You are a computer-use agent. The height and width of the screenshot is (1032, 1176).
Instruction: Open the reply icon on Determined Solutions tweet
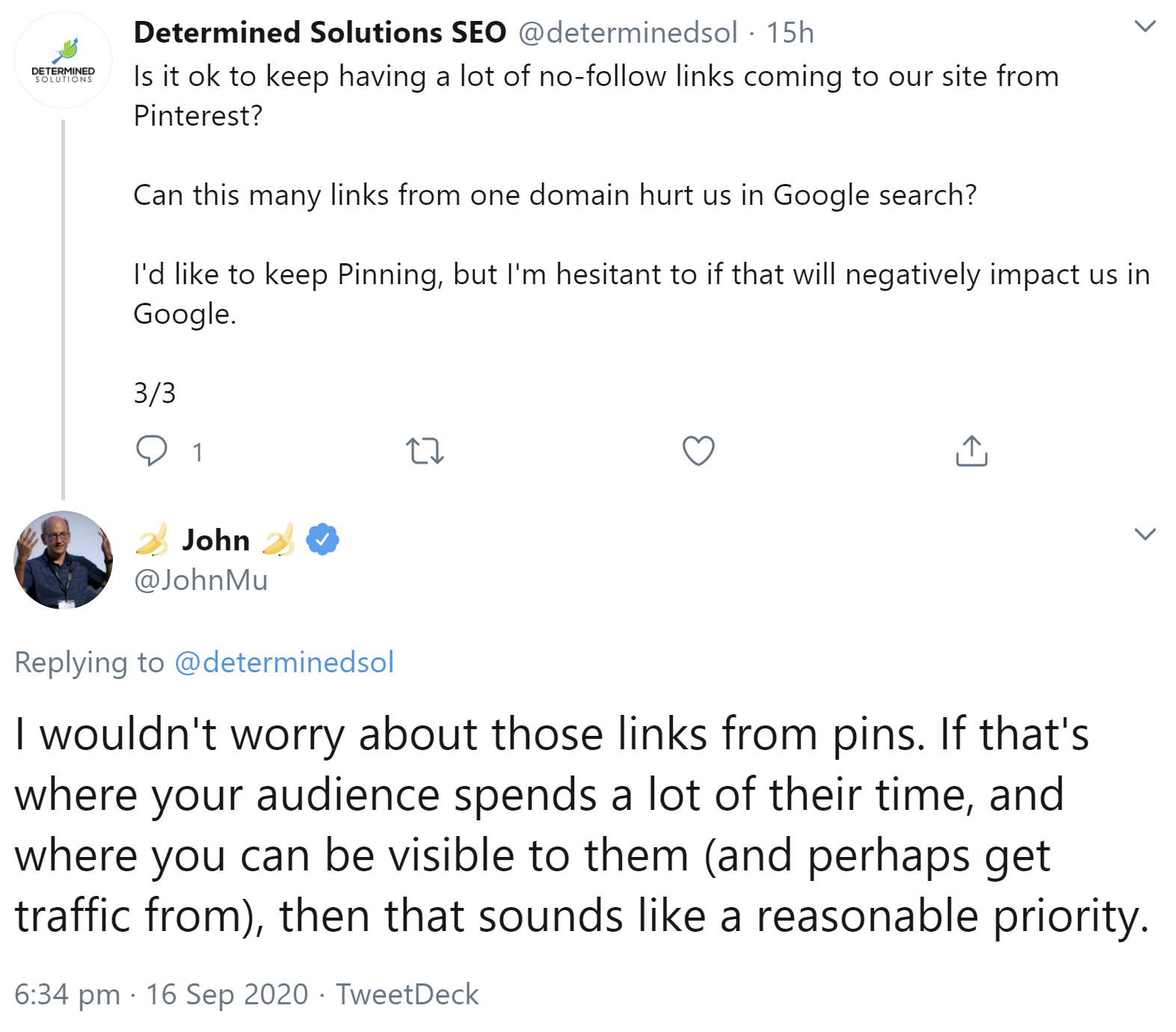[153, 449]
